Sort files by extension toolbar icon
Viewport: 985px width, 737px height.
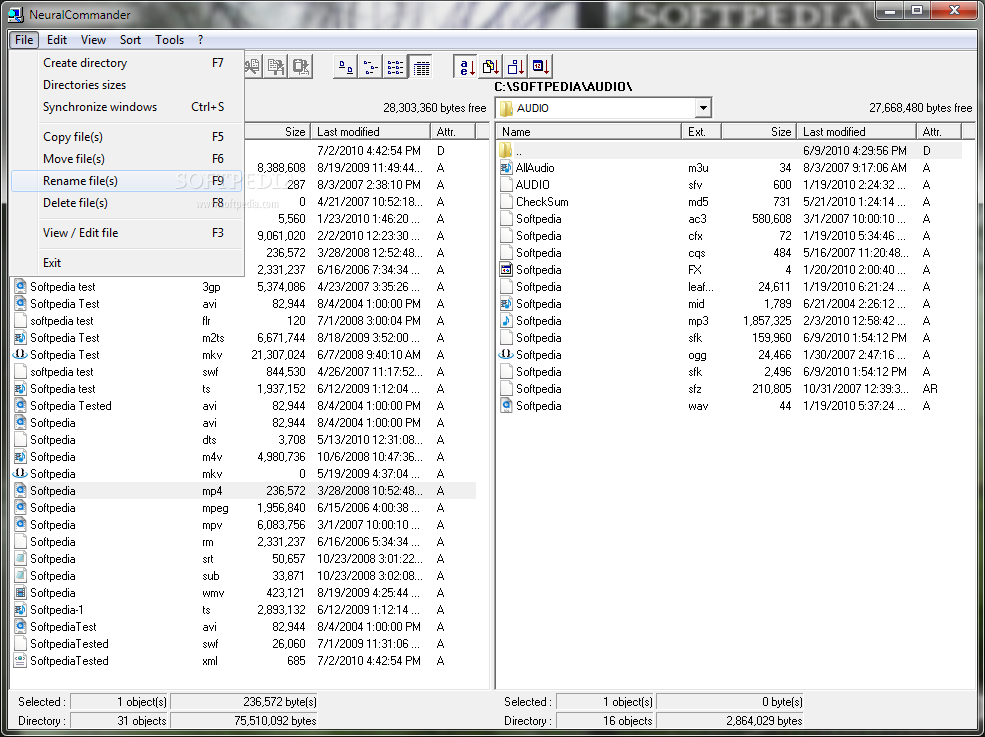491,67
